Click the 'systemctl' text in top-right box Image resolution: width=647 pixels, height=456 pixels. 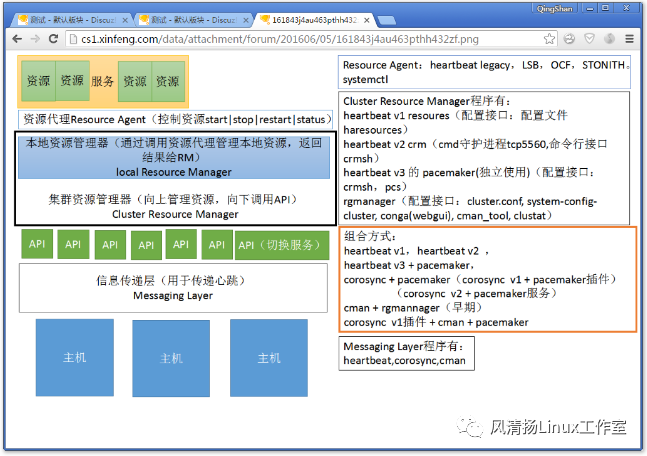coord(365,80)
